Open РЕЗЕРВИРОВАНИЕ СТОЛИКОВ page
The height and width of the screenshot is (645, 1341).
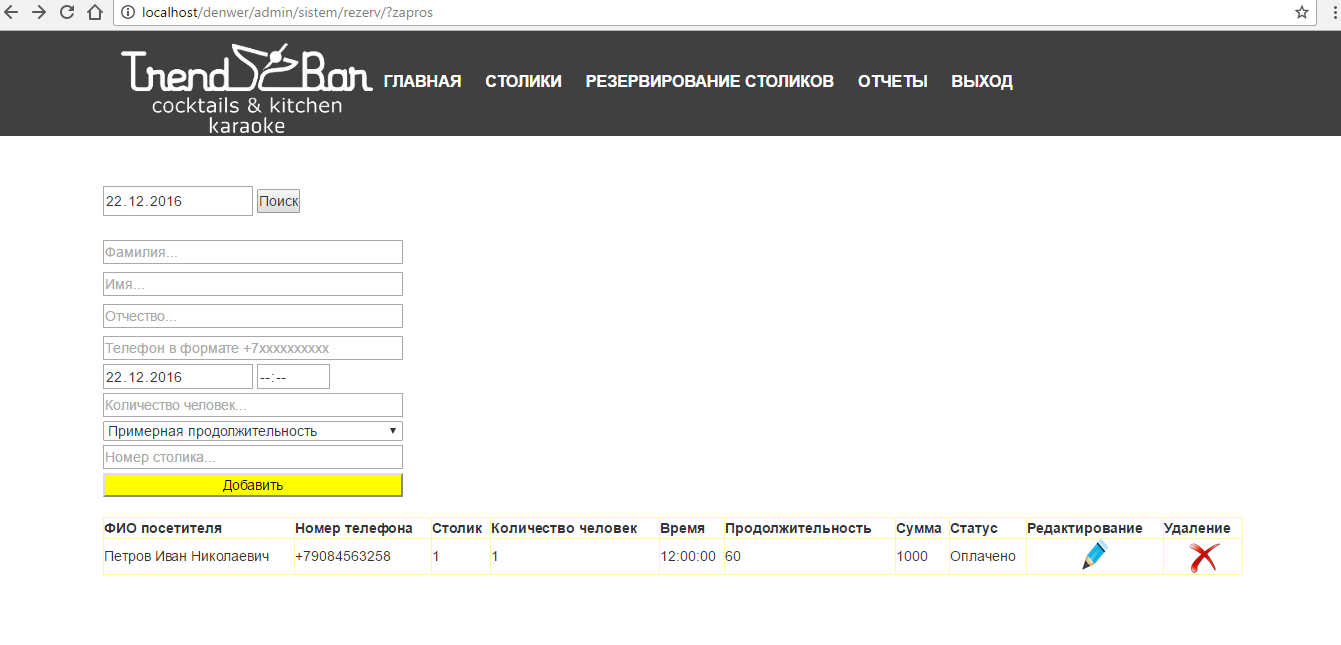click(709, 81)
